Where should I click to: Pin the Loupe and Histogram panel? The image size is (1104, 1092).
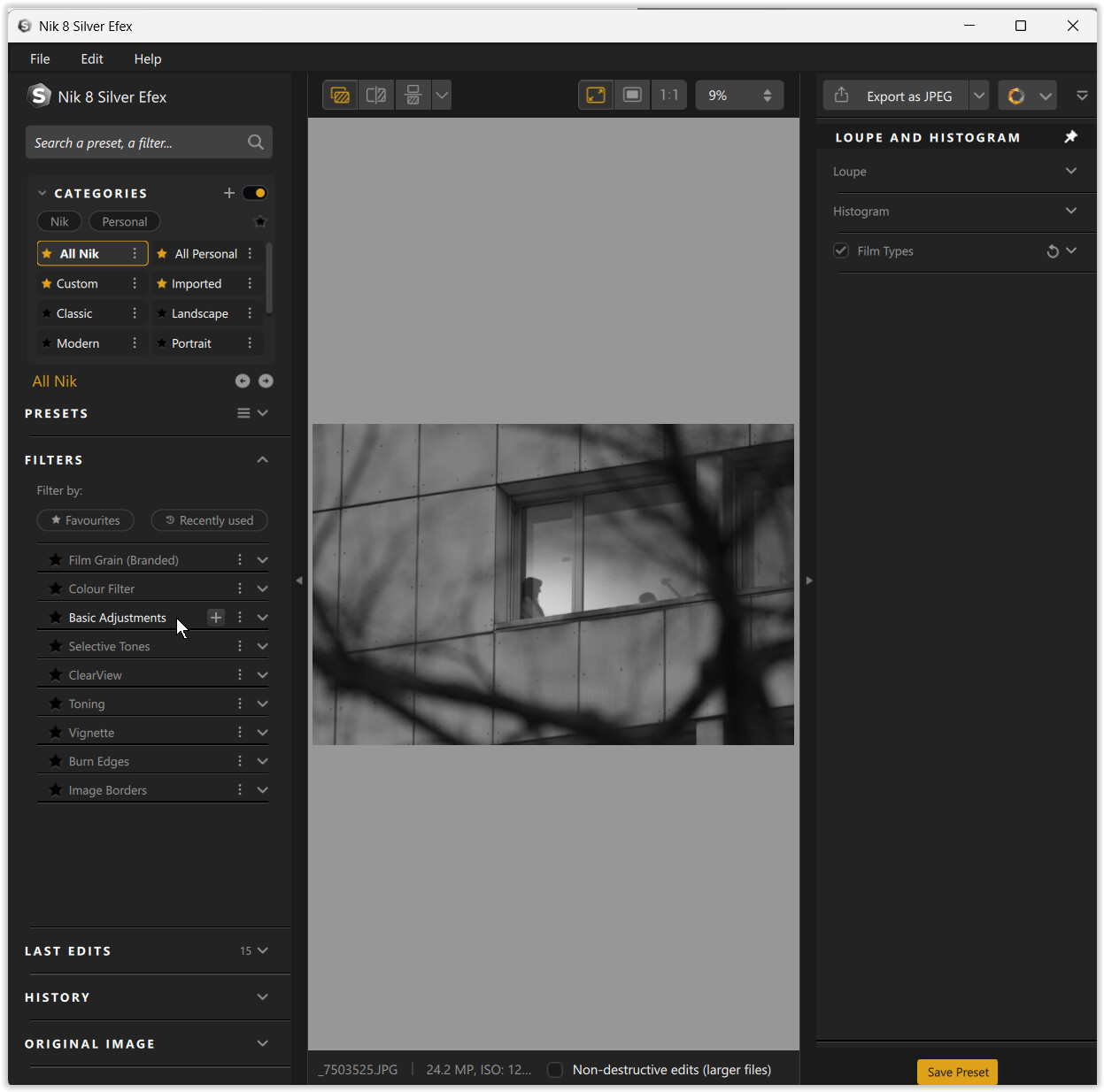pyautogui.click(x=1070, y=137)
